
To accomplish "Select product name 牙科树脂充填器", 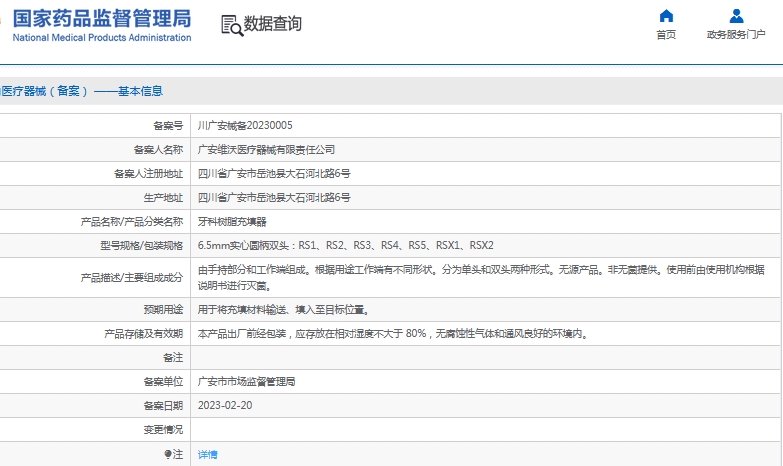I will [232, 221].
